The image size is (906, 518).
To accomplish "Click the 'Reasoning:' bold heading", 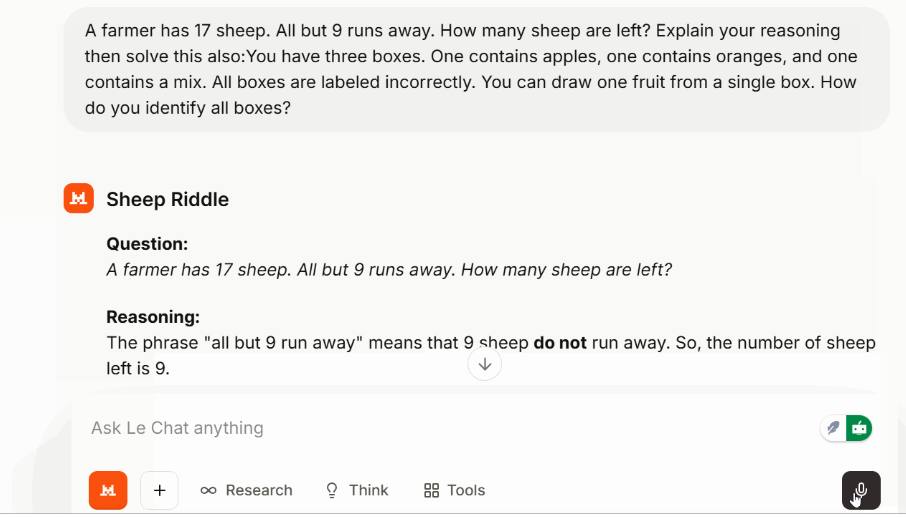I will [x=153, y=317].
